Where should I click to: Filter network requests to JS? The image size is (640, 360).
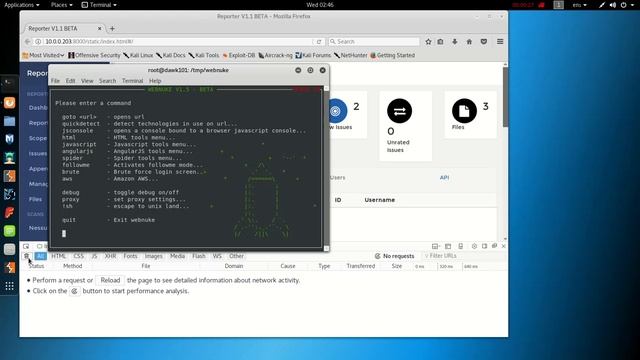pyautogui.click(x=94, y=256)
